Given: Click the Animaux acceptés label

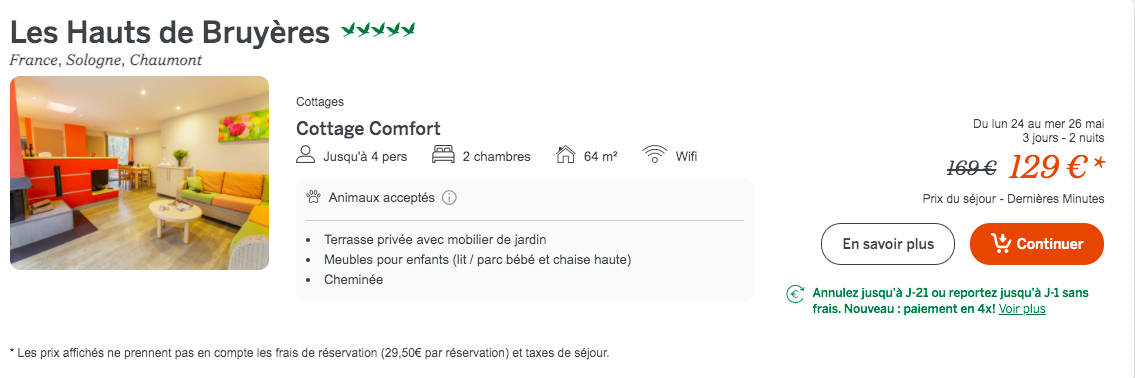Looking at the screenshot, I should tap(381, 198).
